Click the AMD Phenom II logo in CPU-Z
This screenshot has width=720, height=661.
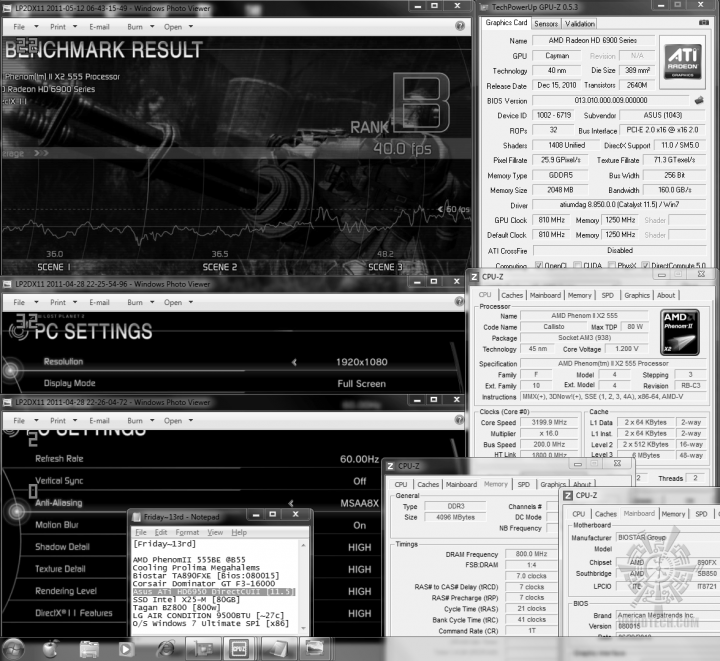(x=680, y=333)
